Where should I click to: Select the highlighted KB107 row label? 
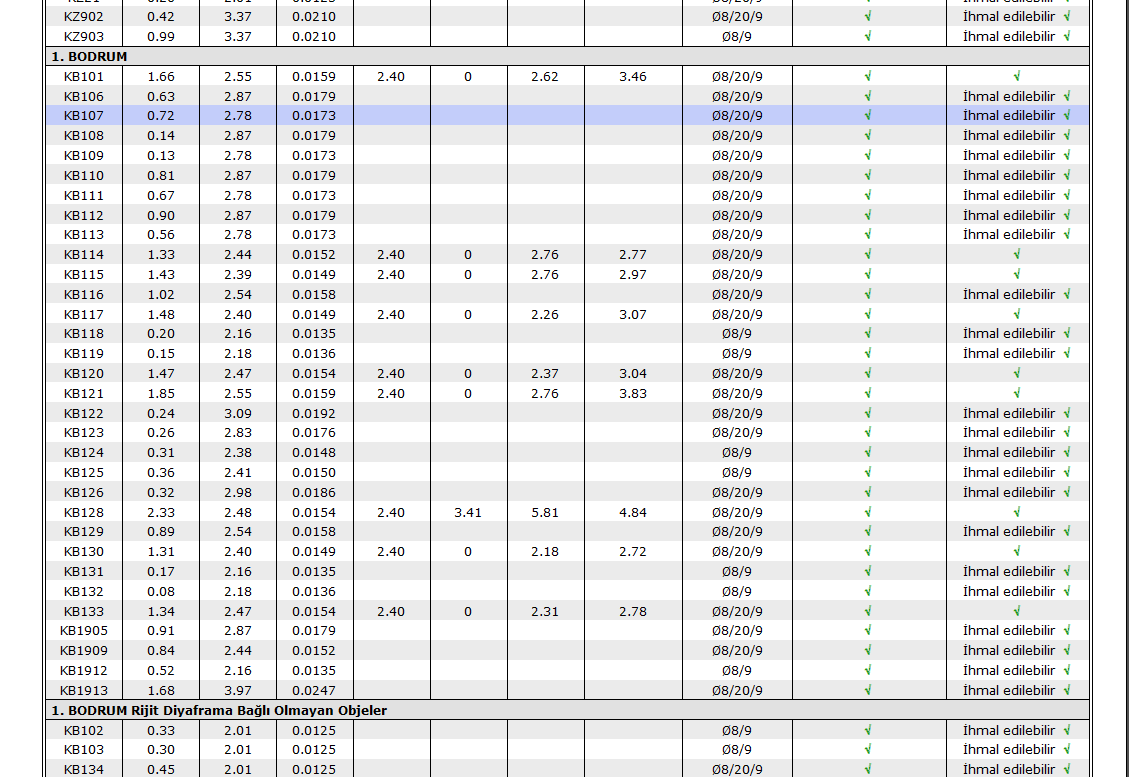tap(83, 116)
